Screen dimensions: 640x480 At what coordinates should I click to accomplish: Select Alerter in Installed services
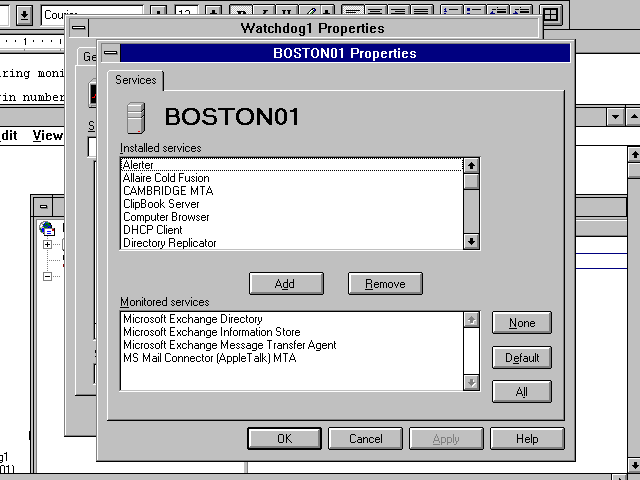[292, 164]
